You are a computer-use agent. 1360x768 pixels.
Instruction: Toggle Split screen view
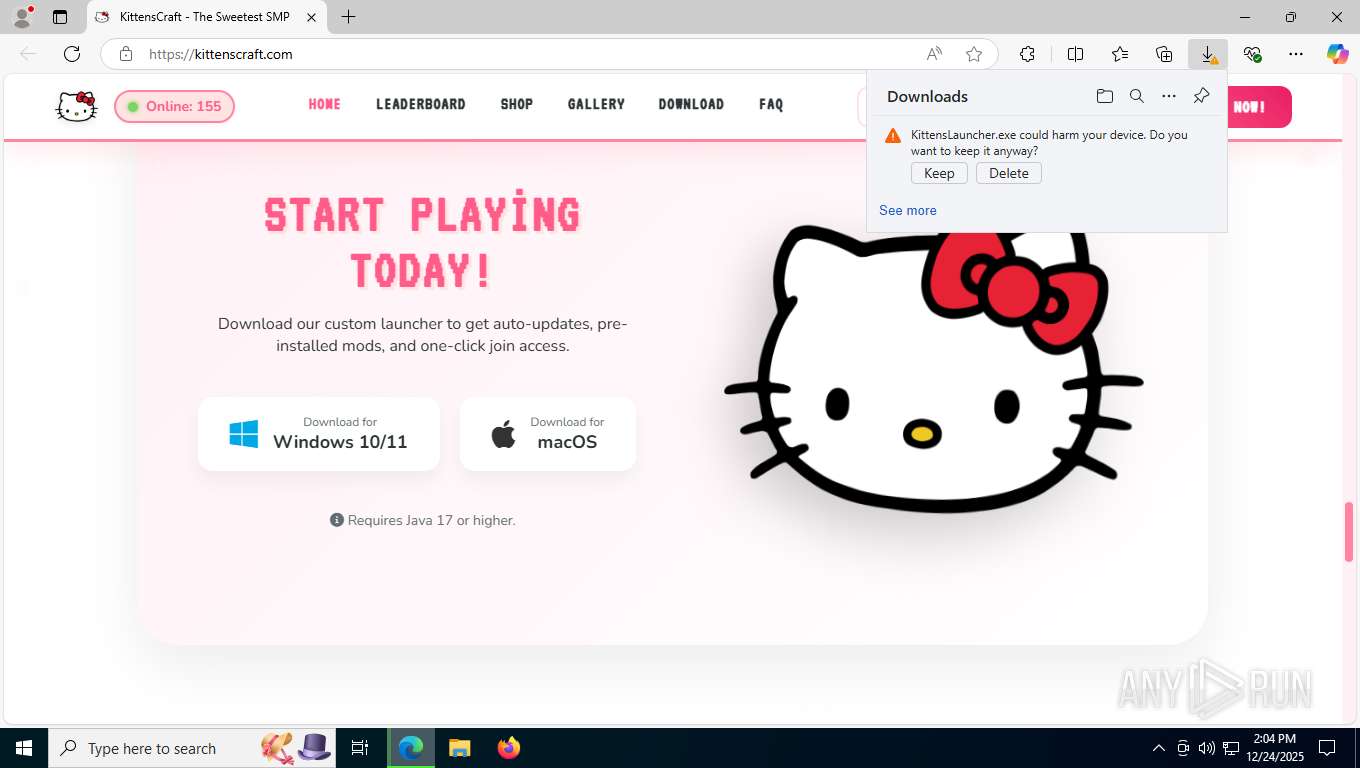1075,54
